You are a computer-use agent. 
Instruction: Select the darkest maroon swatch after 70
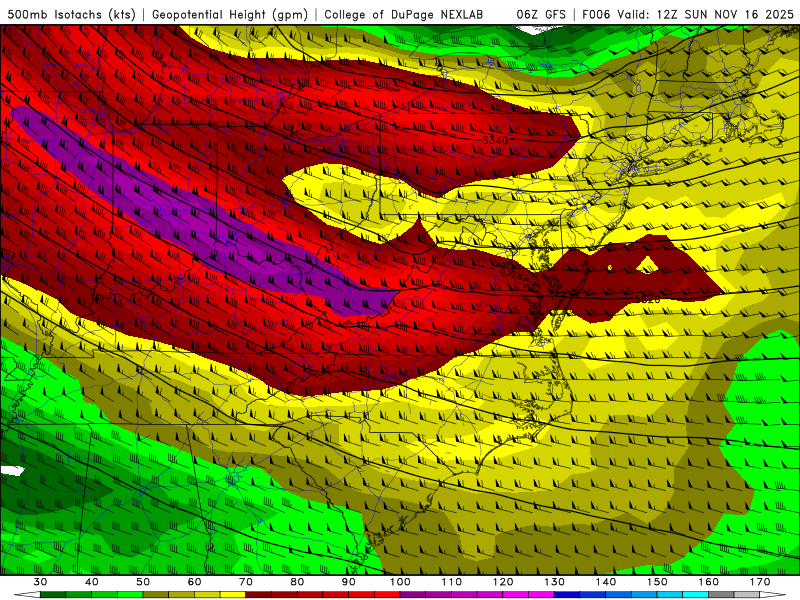[x=258, y=595]
